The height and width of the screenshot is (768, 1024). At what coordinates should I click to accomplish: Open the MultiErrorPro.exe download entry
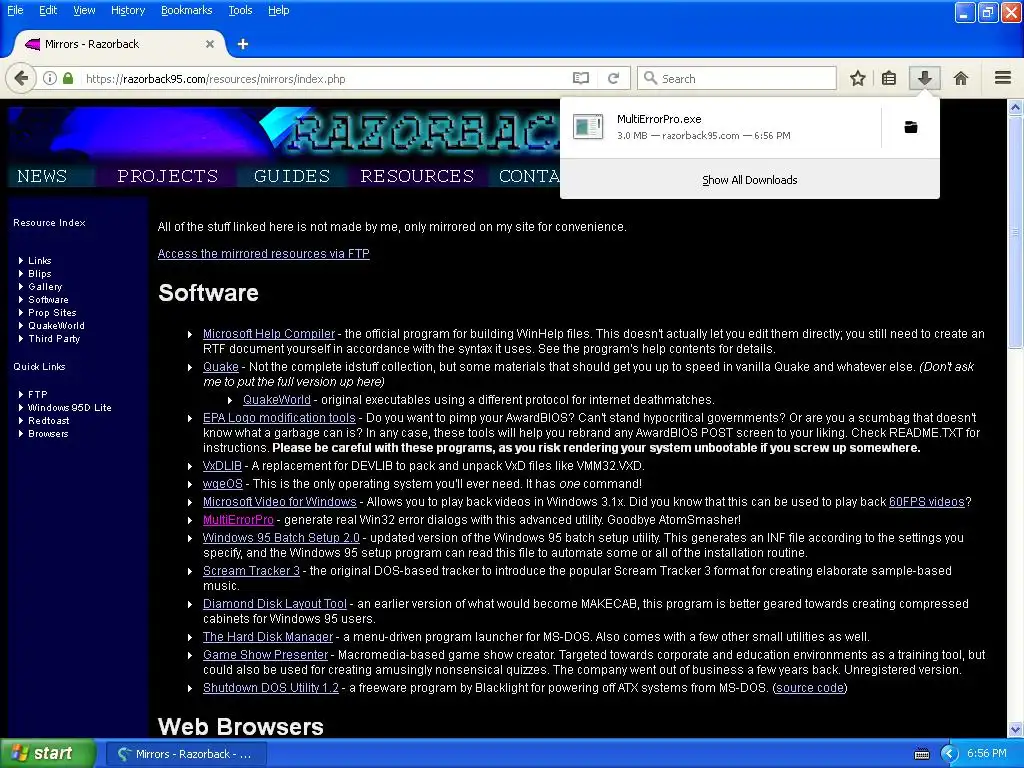pyautogui.click(x=720, y=127)
